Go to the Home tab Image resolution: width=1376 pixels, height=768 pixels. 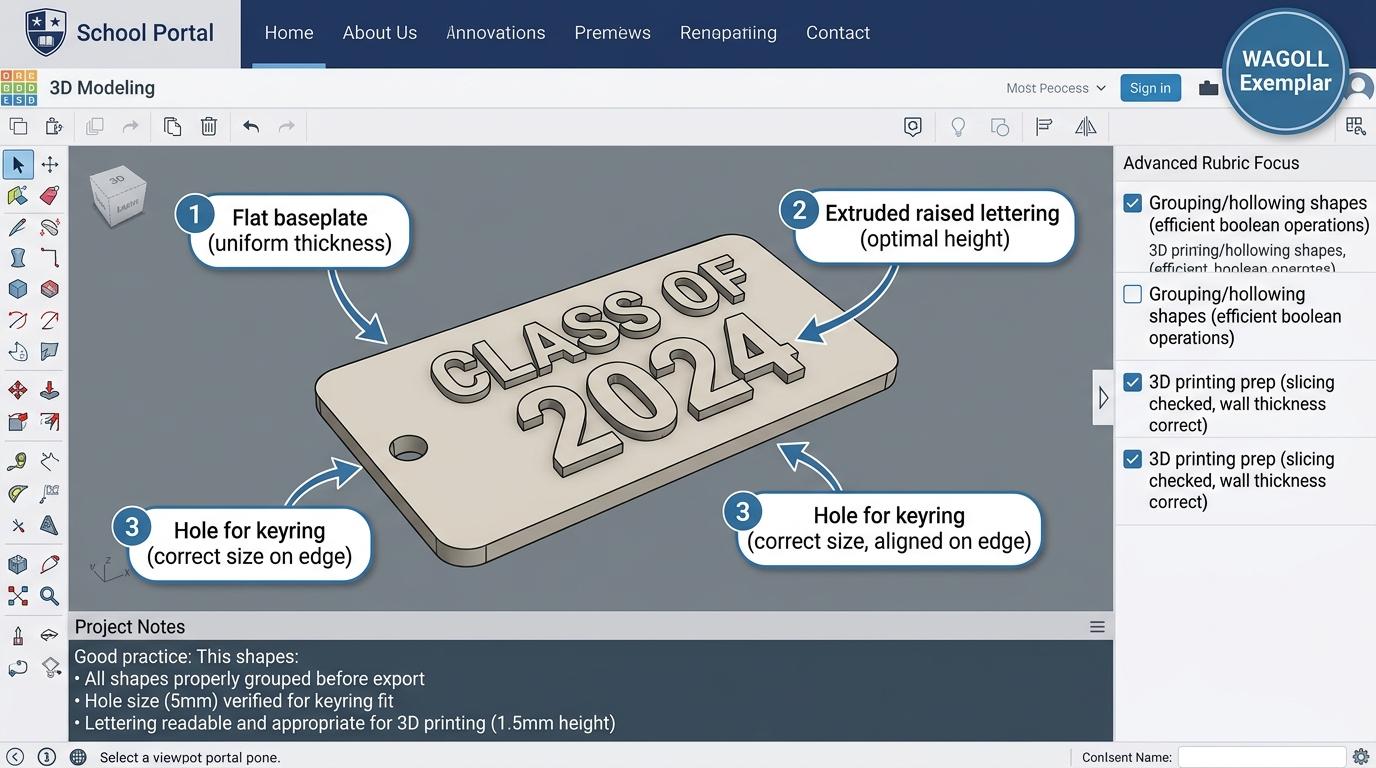289,33
